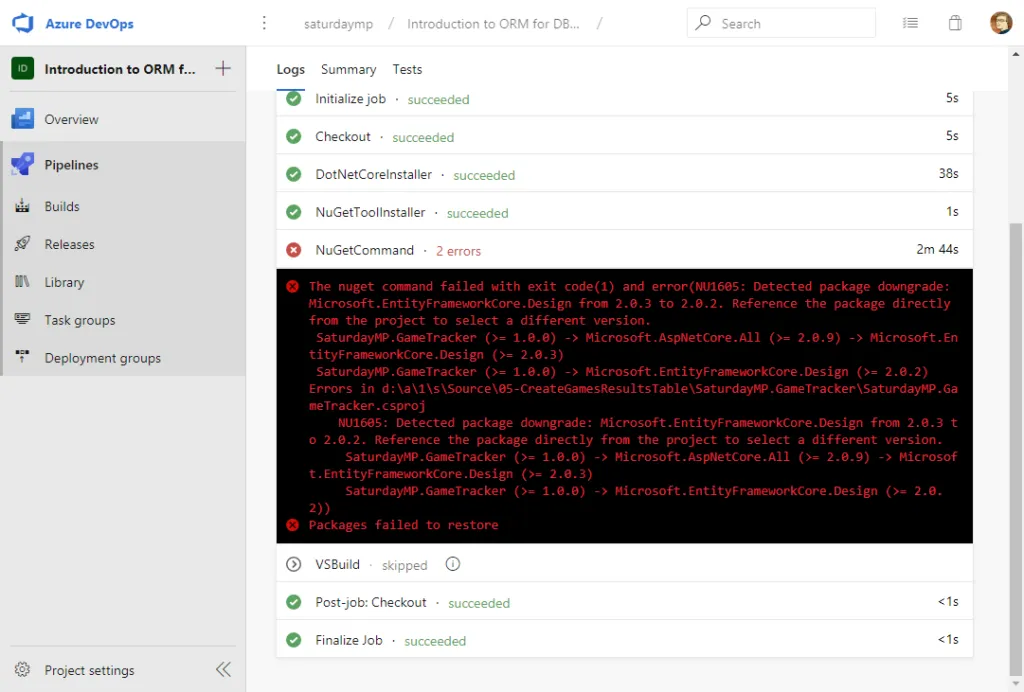Viewport: 1024px width, 692px height.
Task: Click the 2m 44s duration of NuGetCommand
Action: 937,249
